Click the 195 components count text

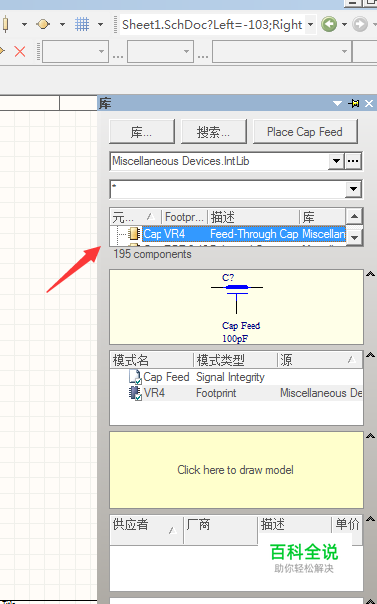click(152, 254)
